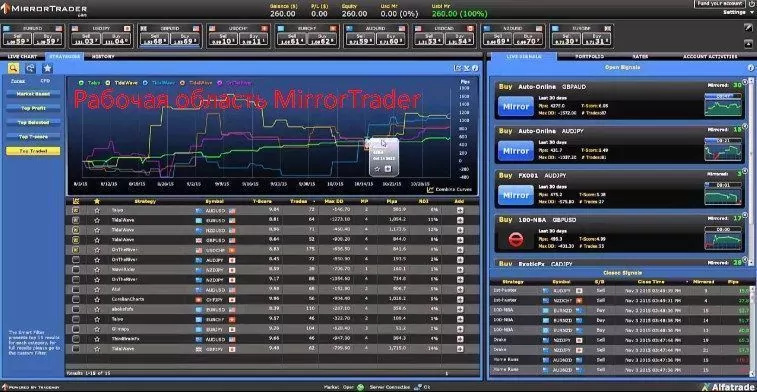Expand the Settings menu at top right
The image size is (757, 392).
[x=736, y=13]
